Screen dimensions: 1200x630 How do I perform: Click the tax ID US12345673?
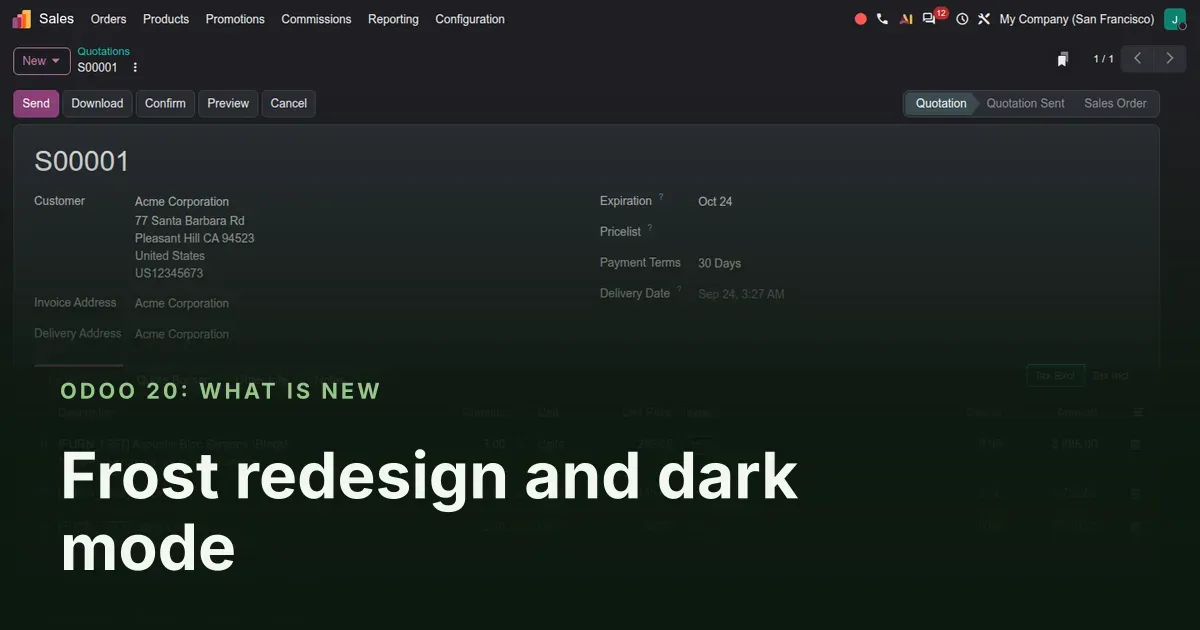pos(169,273)
